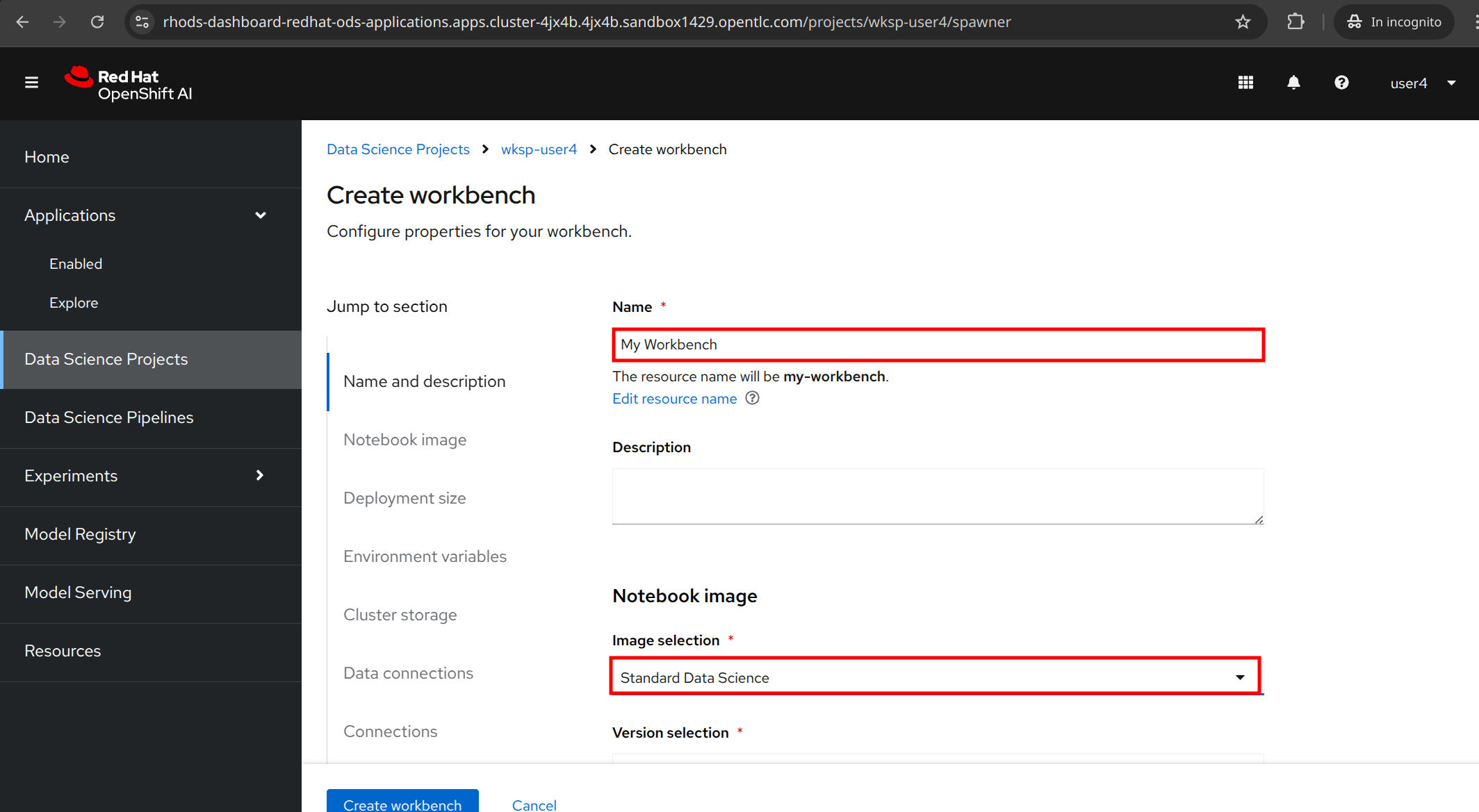Viewport: 1479px width, 812px height.
Task: Jump to Notebook image section
Action: click(x=405, y=440)
